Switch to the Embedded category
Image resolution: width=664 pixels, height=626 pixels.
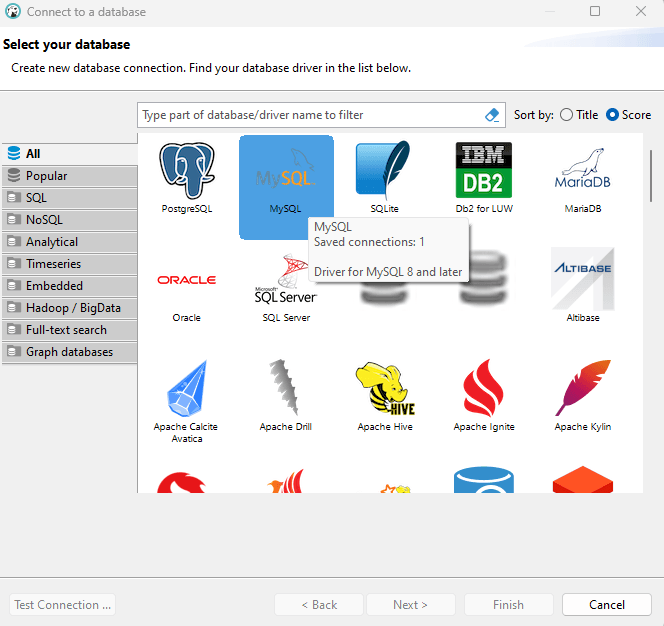click(x=70, y=286)
